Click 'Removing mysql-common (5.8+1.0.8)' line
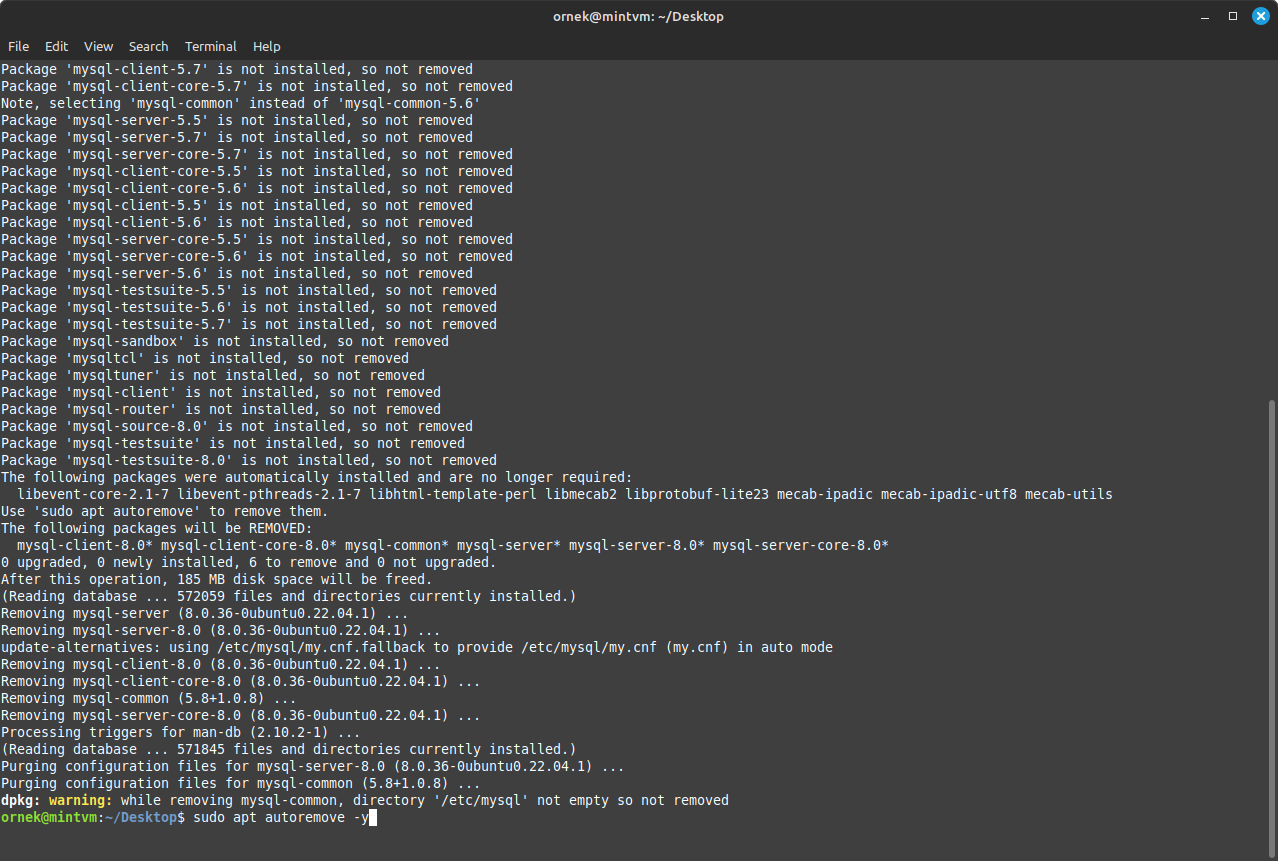 (x=149, y=699)
